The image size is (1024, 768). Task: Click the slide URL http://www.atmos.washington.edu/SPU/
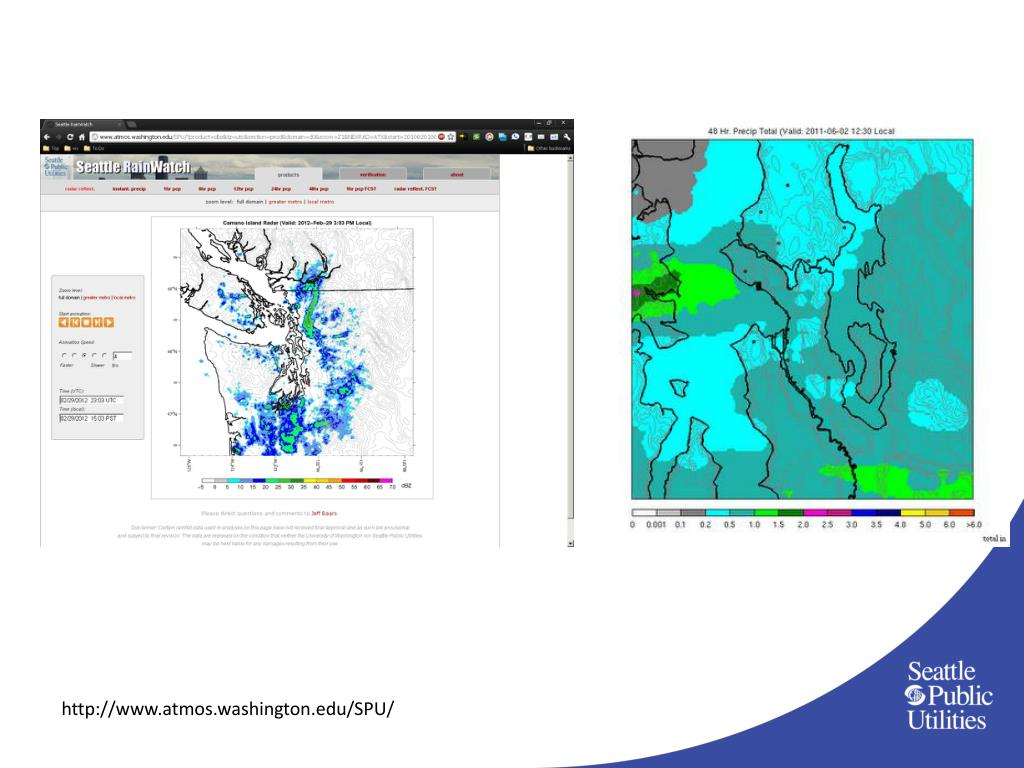click(228, 709)
